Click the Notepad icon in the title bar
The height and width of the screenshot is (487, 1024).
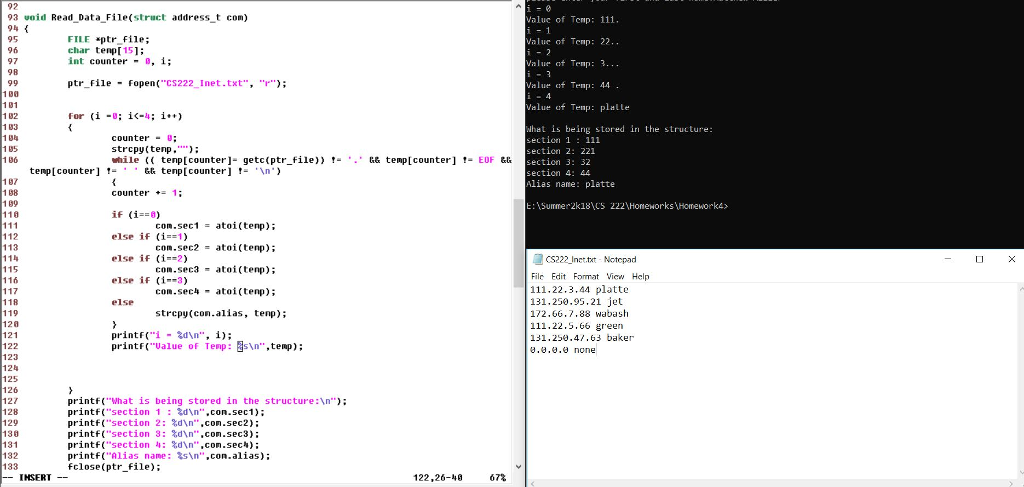pyautogui.click(x=537, y=259)
